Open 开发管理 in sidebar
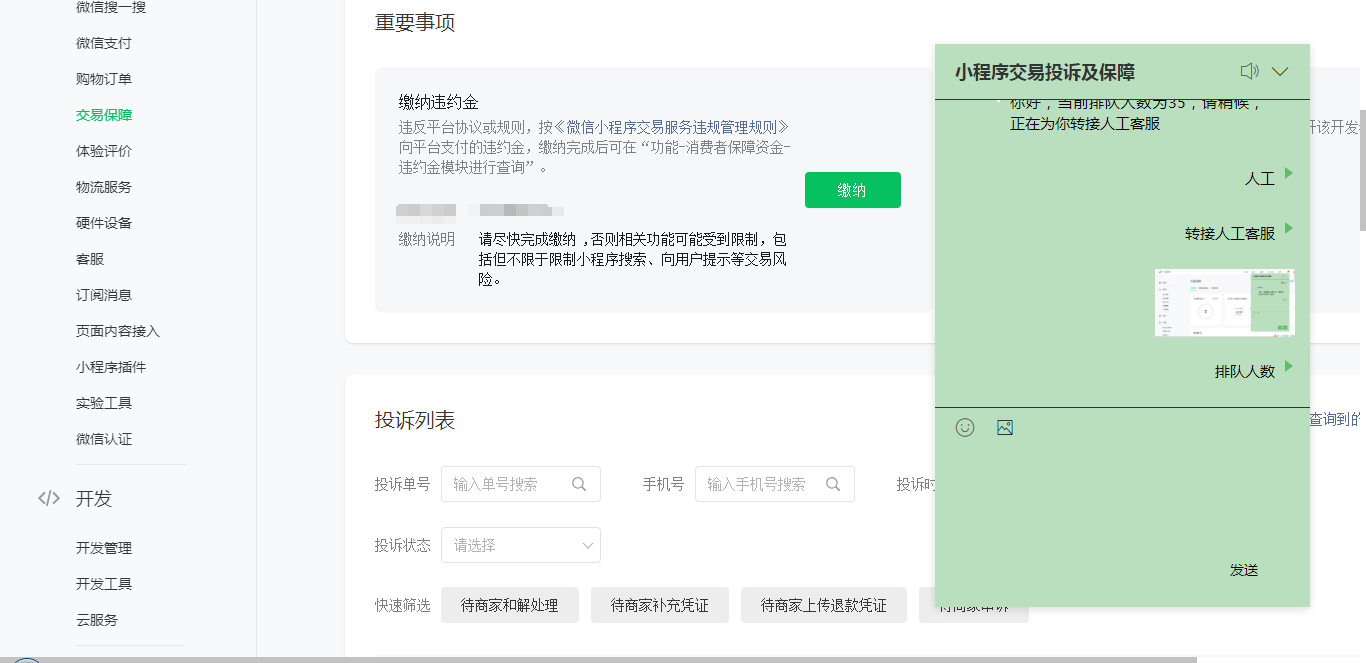The width and height of the screenshot is (1366, 663). (104, 548)
